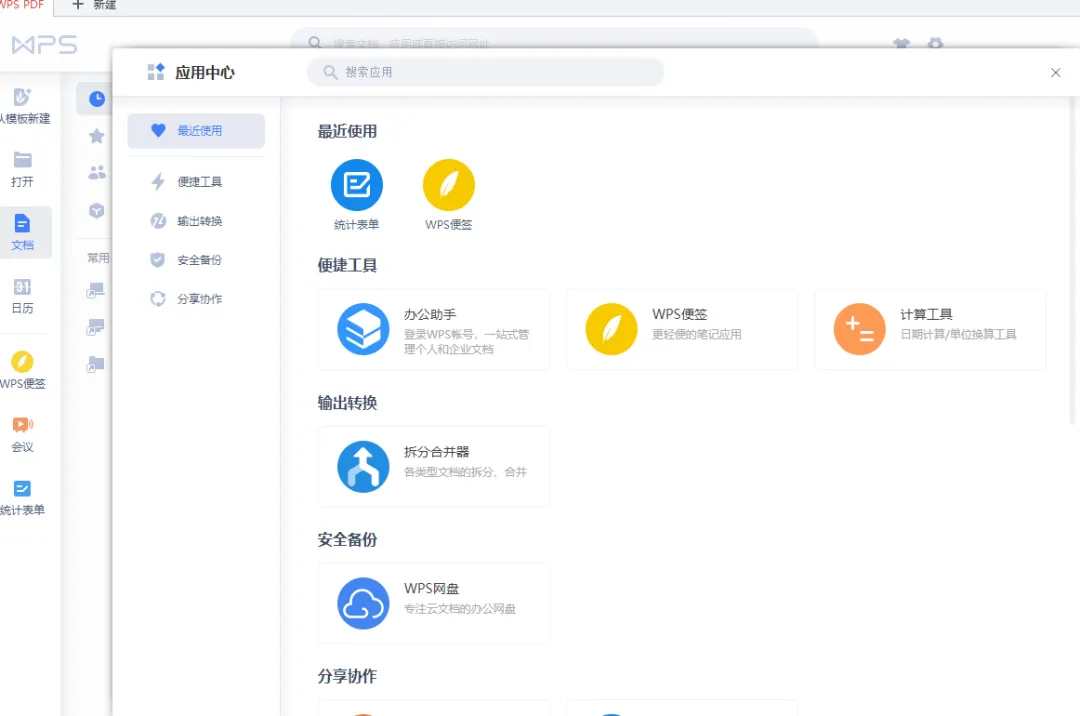Open 日历 calendar in WPS sidebar
Viewport: 1080px width, 716px height.
[x=23, y=296]
